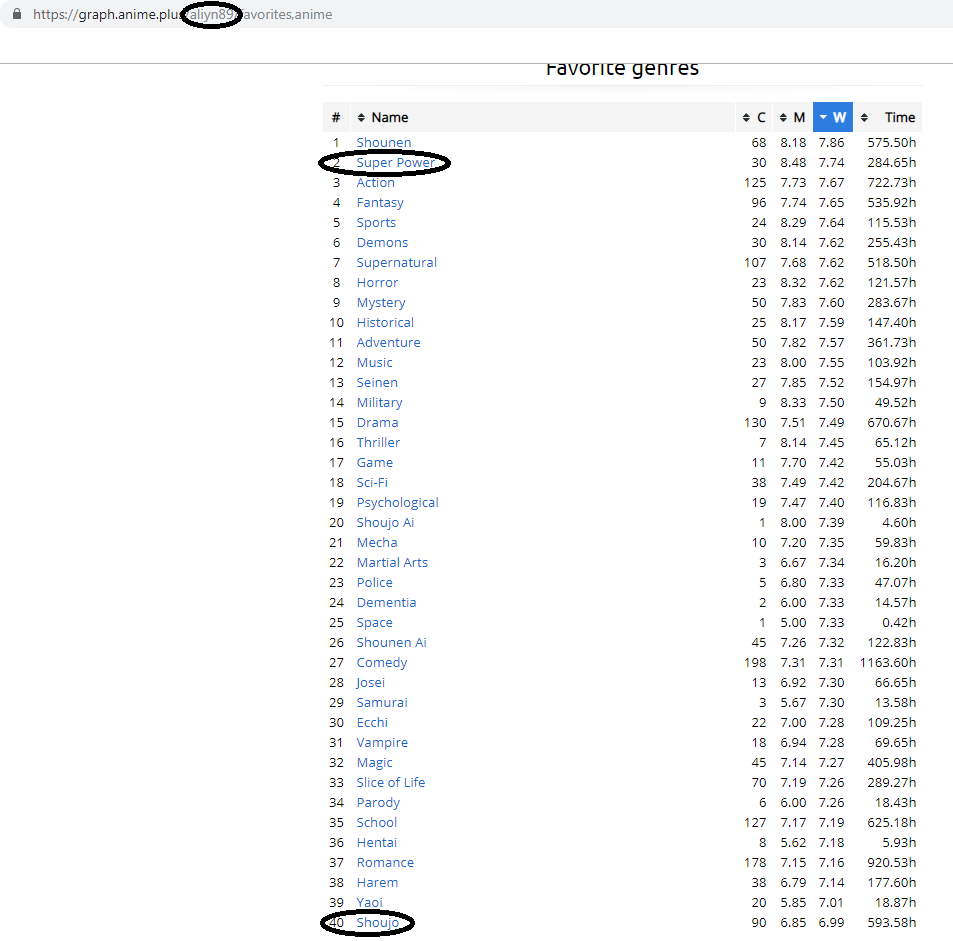Toggle sort on the active W column
The image size is (953, 941).
click(x=832, y=118)
